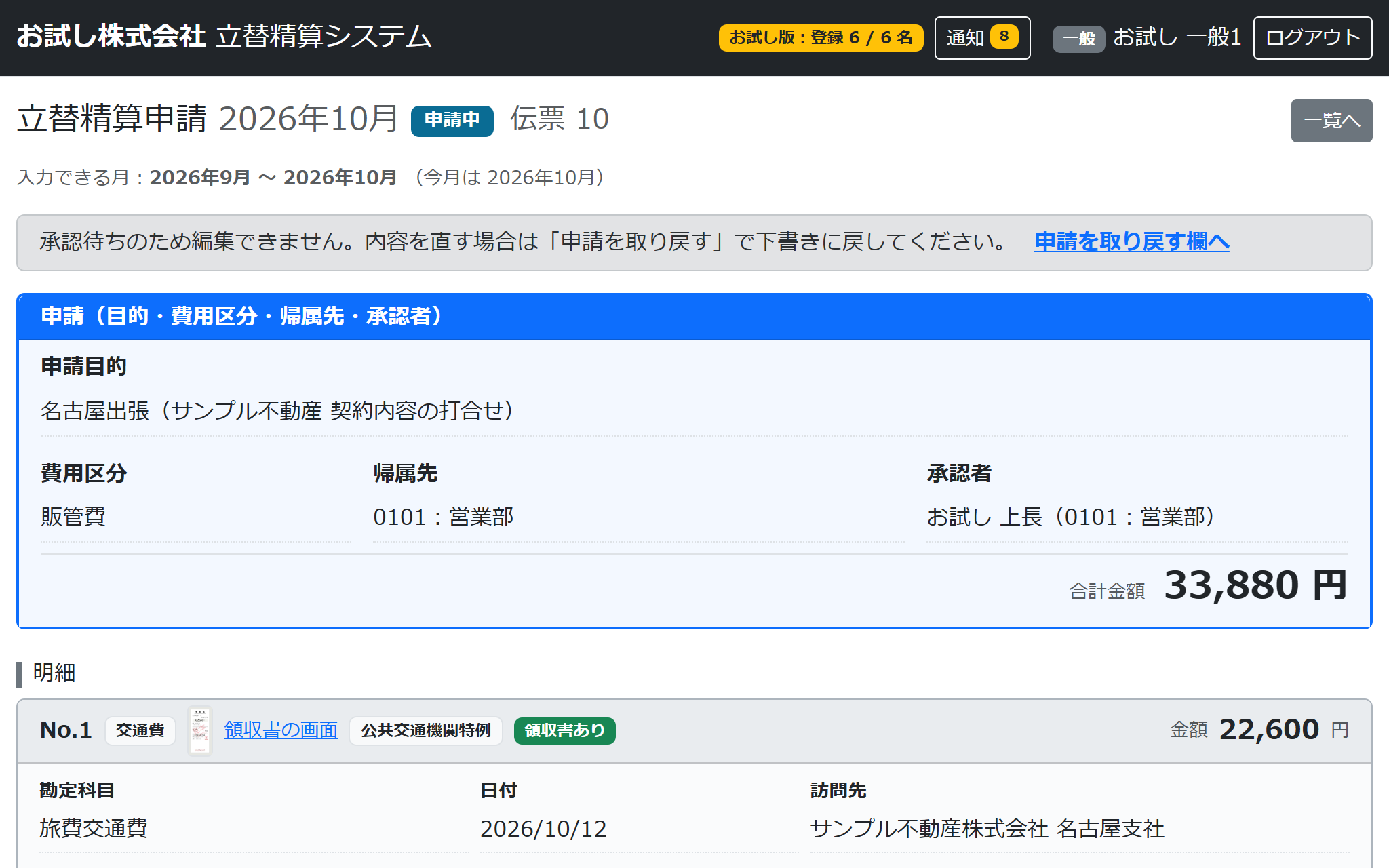Click the notification count 8 badge
The width and height of the screenshot is (1389, 868).
(x=1004, y=37)
